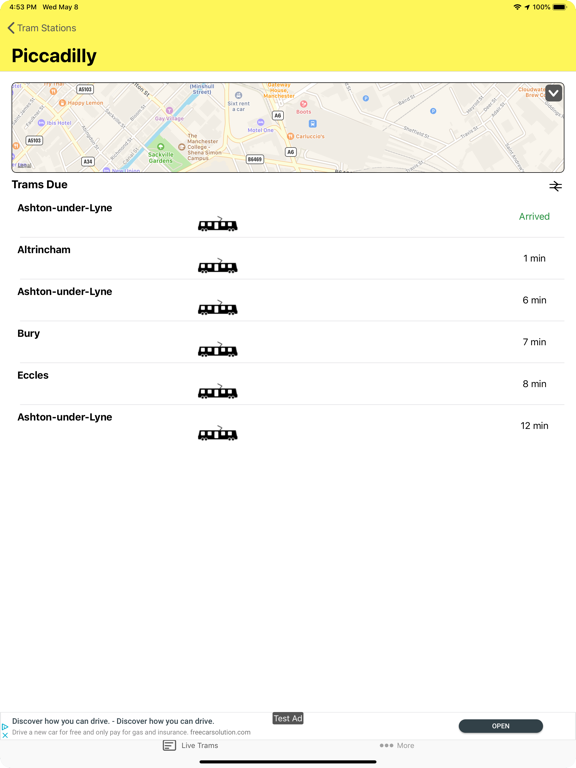576x768 pixels.
Task: Tap the 7 min arrival time
Action: pyautogui.click(x=534, y=342)
